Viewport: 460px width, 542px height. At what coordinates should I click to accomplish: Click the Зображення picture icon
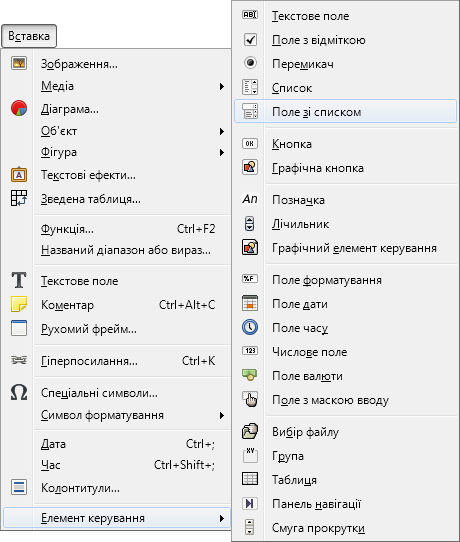click(19, 63)
